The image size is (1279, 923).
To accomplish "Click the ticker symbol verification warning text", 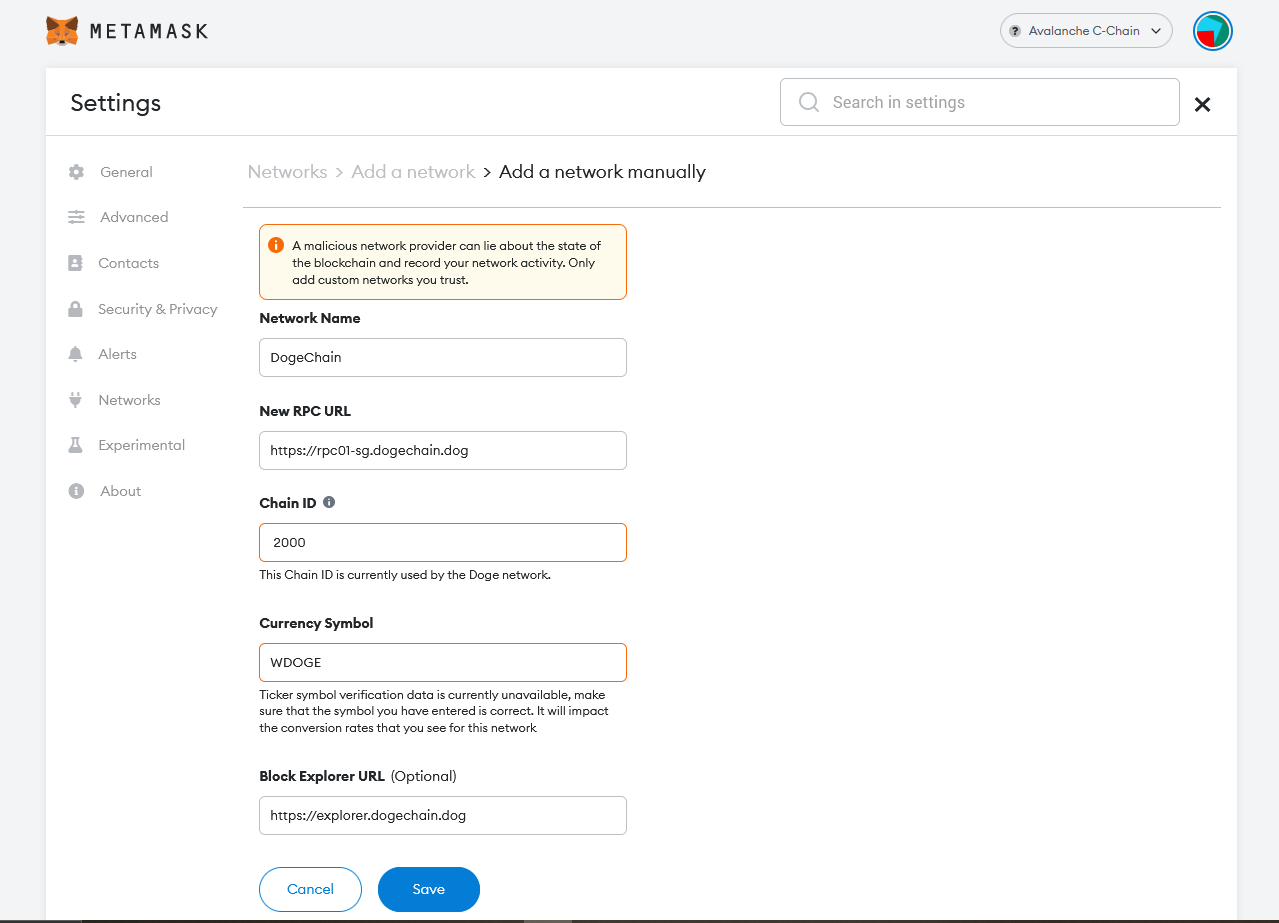I will pyautogui.click(x=434, y=711).
